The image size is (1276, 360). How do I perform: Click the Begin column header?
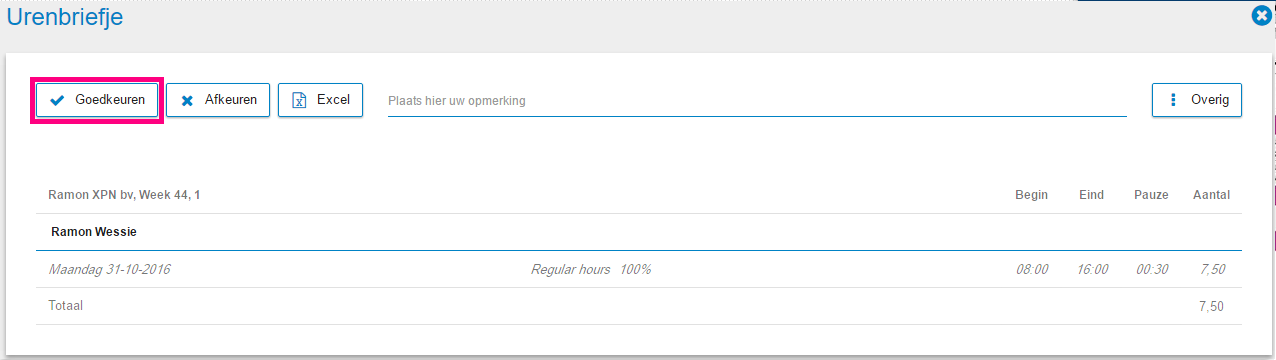[x=1031, y=195]
